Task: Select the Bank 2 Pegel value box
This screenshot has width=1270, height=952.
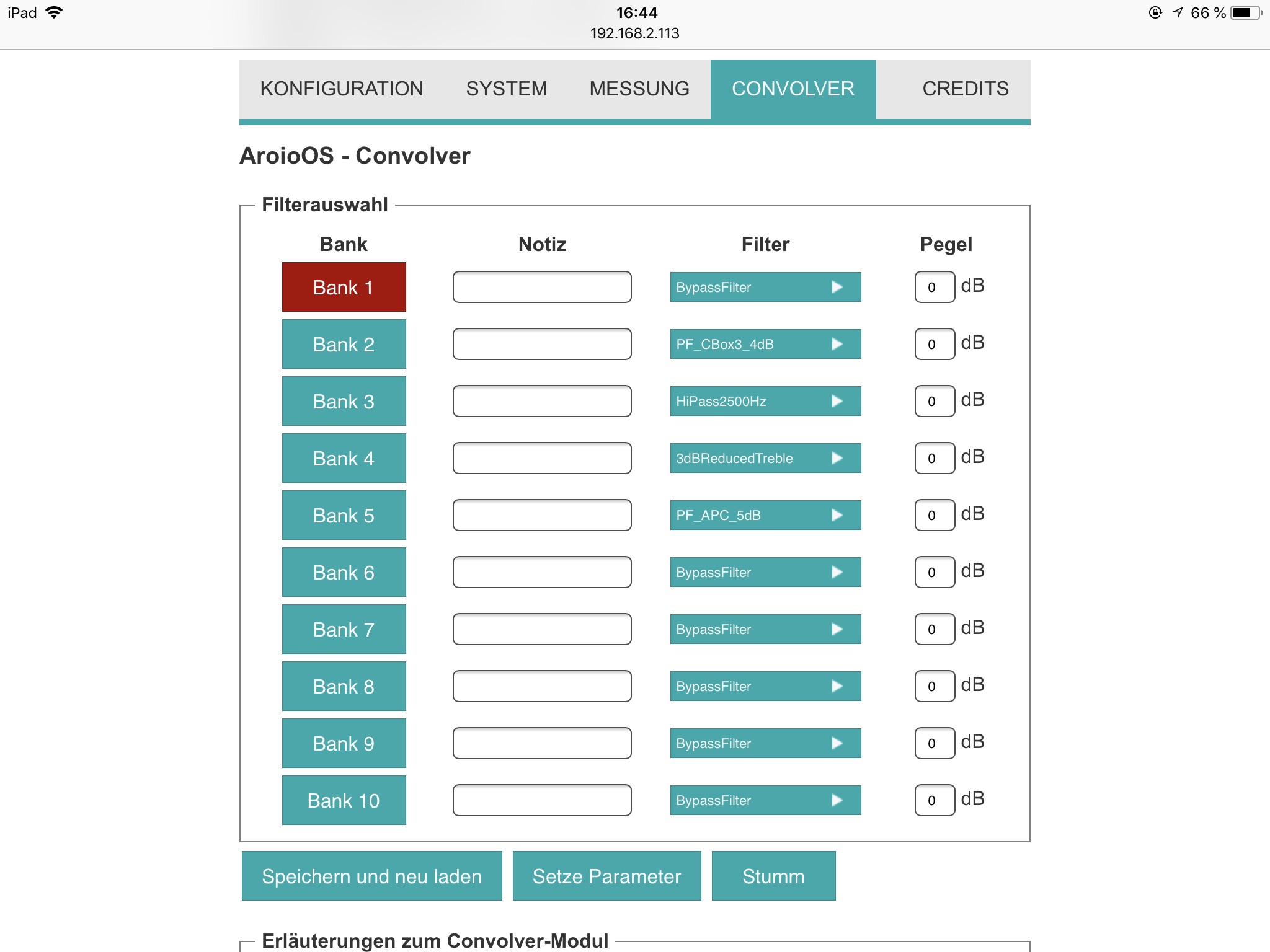Action: tap(935, 344)
